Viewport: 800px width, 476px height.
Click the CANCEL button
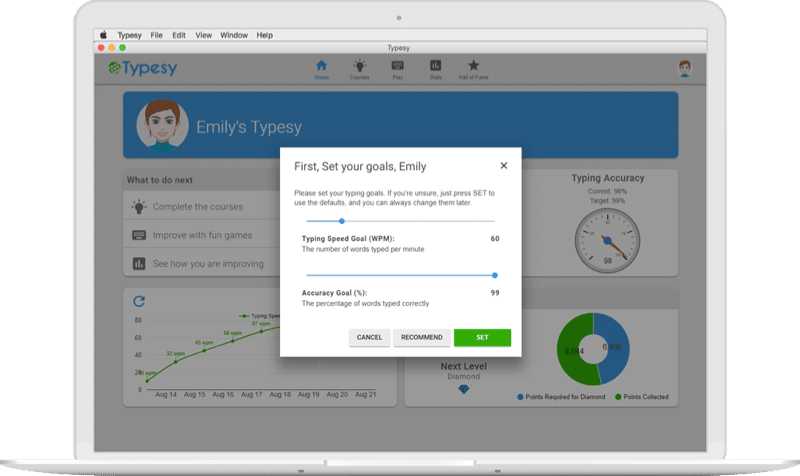(369, 337)
